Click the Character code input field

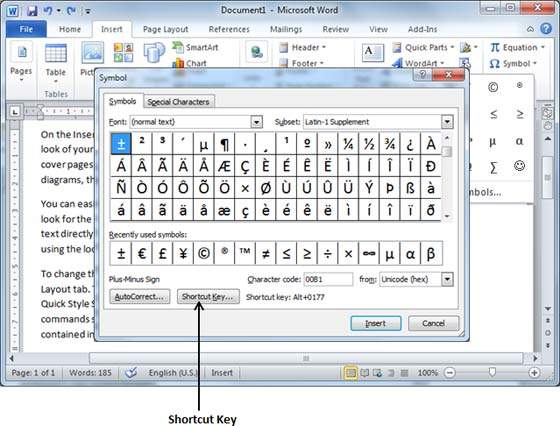[x=328, y=279]
